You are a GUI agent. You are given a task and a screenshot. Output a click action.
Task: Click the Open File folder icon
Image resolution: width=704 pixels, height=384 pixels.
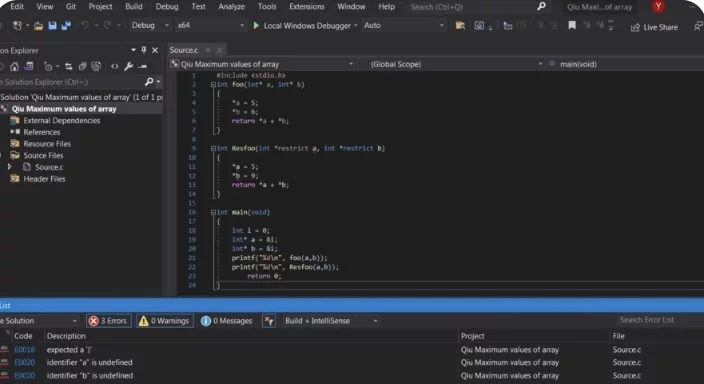point(39,26)
